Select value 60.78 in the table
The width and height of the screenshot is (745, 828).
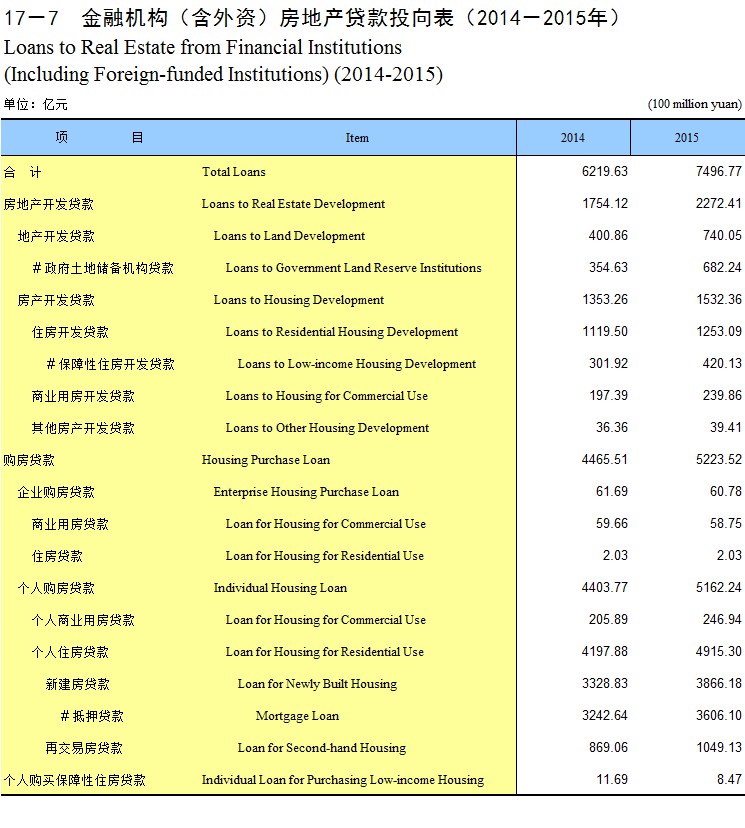(726, 491)
